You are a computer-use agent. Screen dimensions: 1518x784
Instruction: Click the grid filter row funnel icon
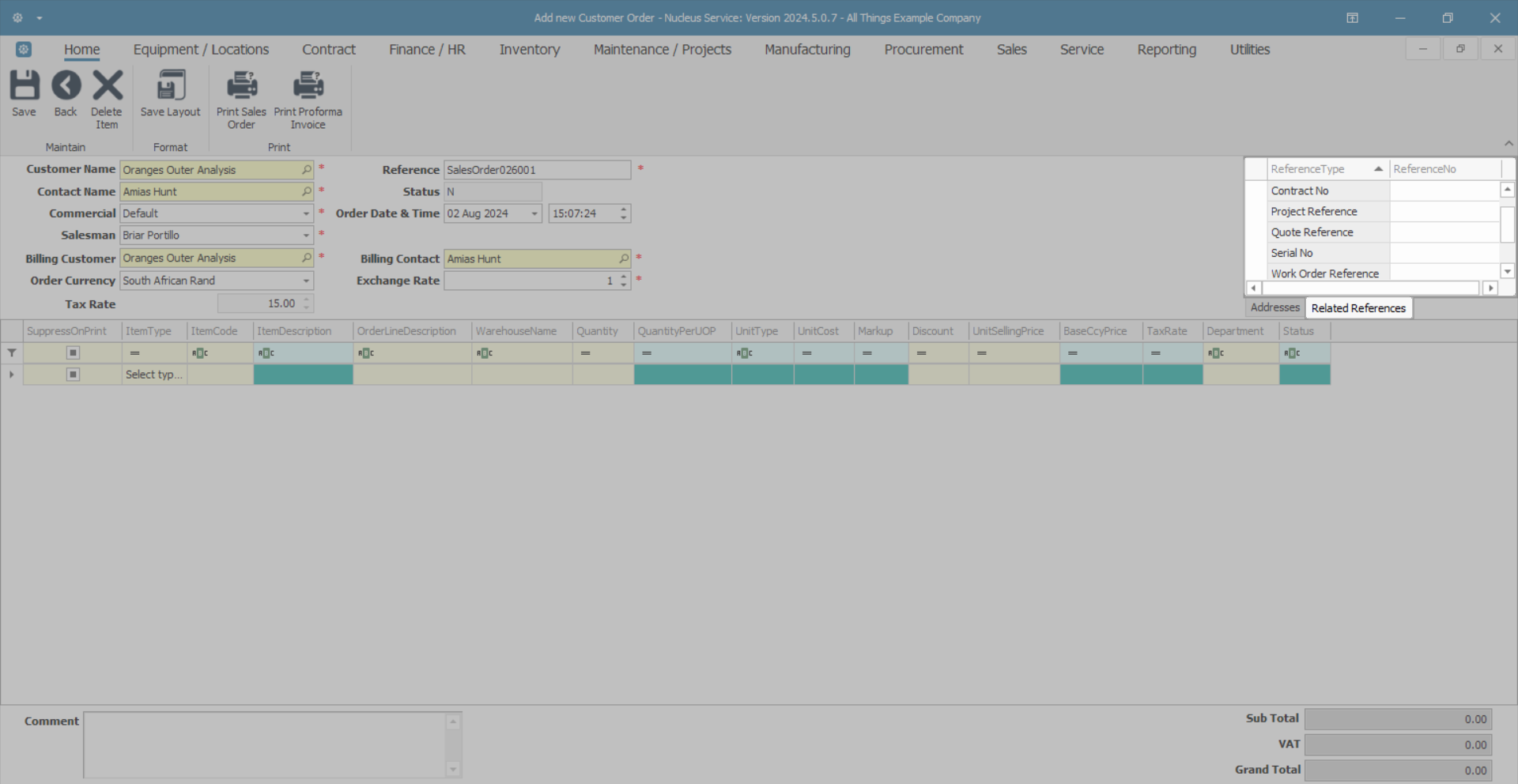[12, 352]
